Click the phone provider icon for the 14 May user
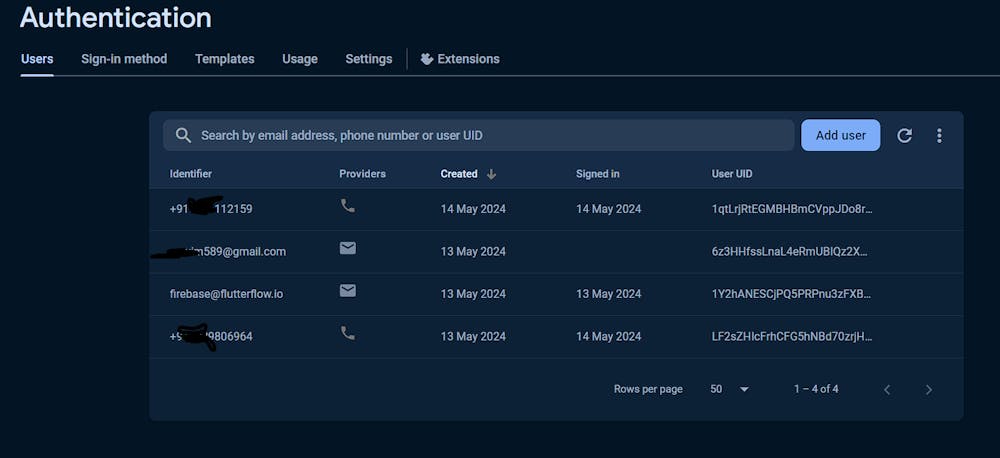Screen dimensions: 1000x458 coord(348,206)
